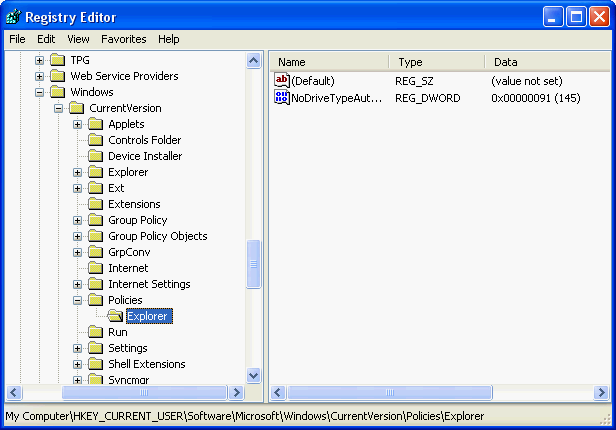Screen dimensions: 616x430
Task: Click the Ext folder icon
Action: [95, 188]
